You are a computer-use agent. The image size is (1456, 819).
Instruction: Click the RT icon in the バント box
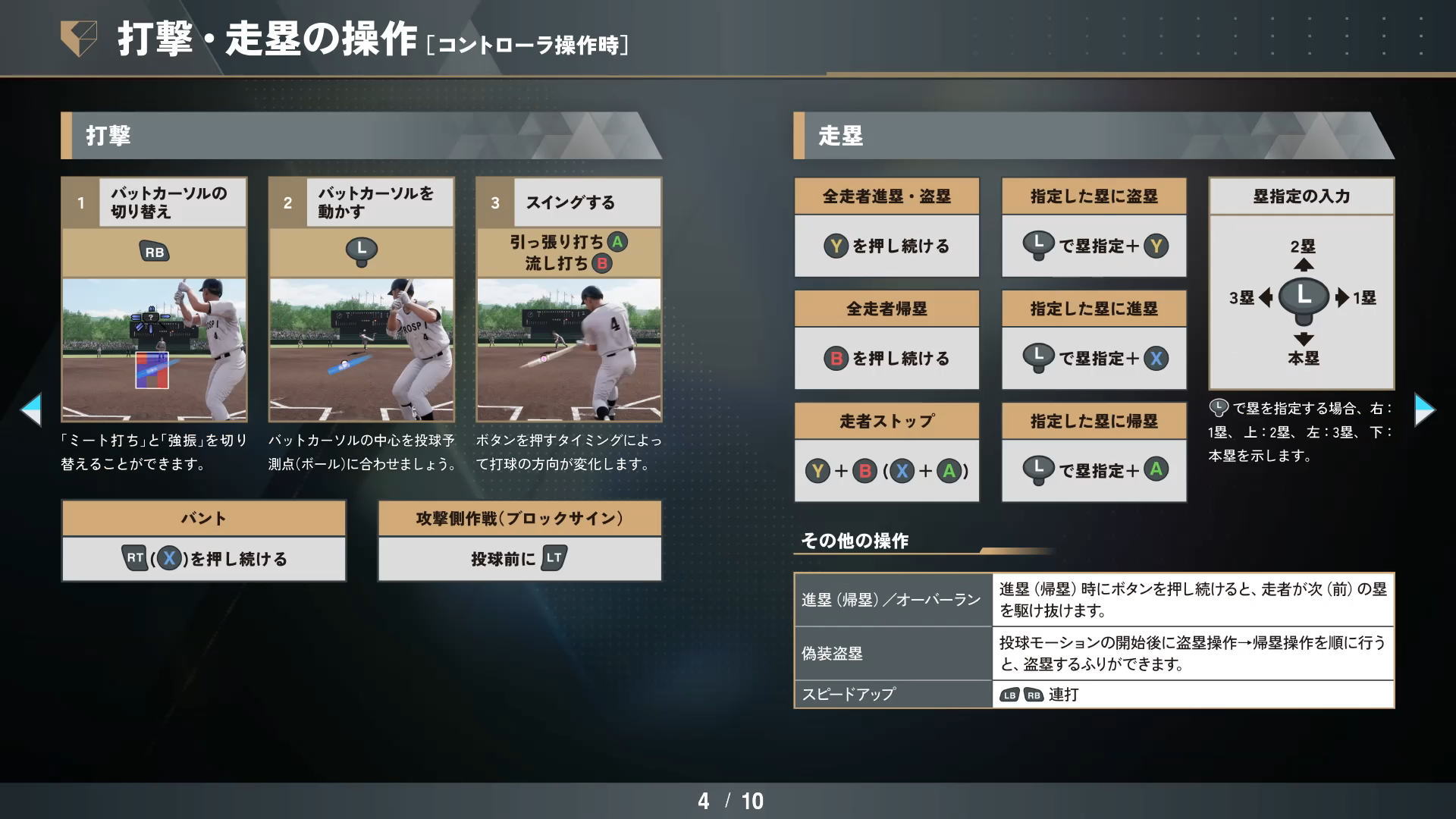tap(135, 558)
